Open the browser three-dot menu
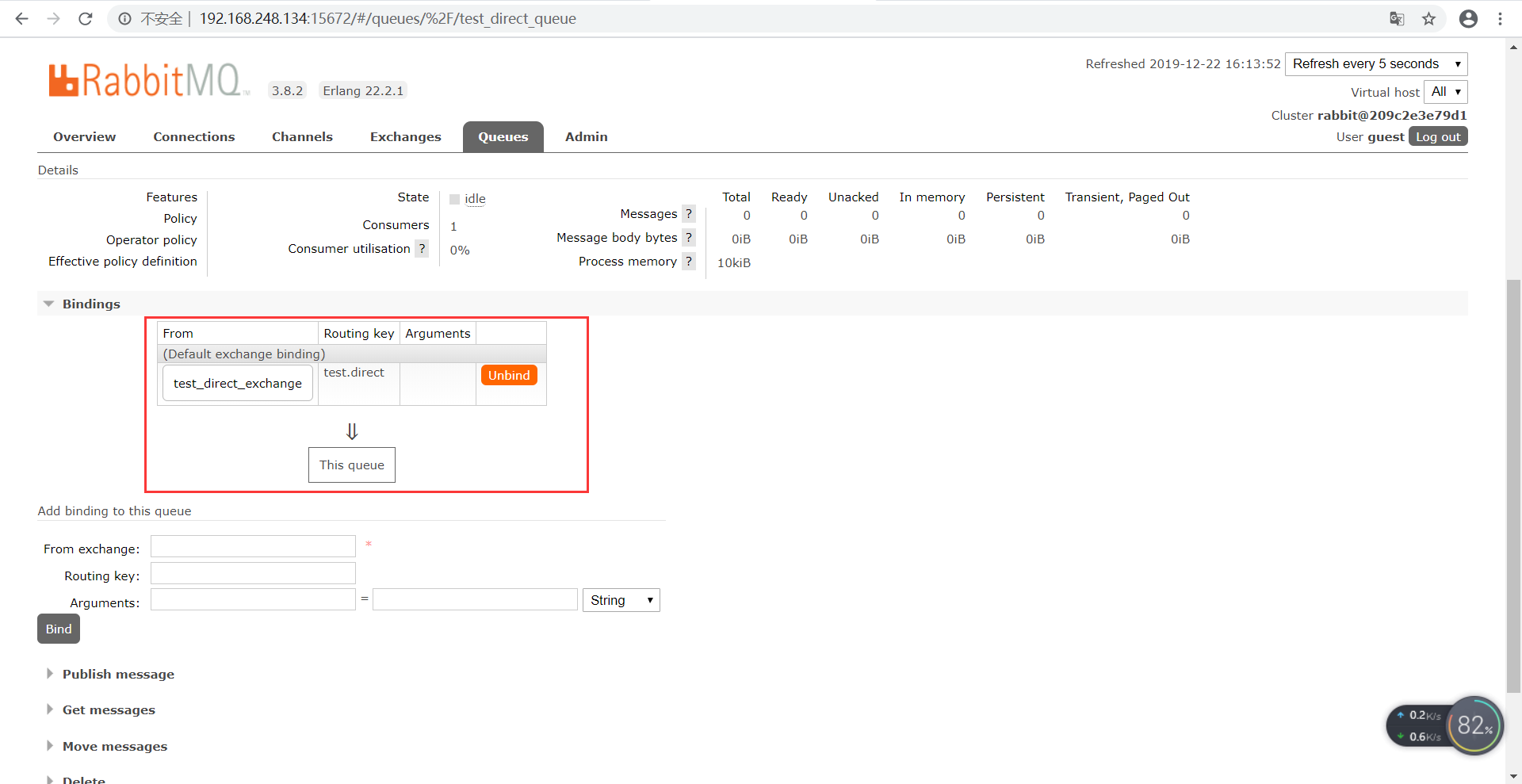The width and height of the screenshot is (1522, 784). pyautogui.click(x=1500, y=18)
